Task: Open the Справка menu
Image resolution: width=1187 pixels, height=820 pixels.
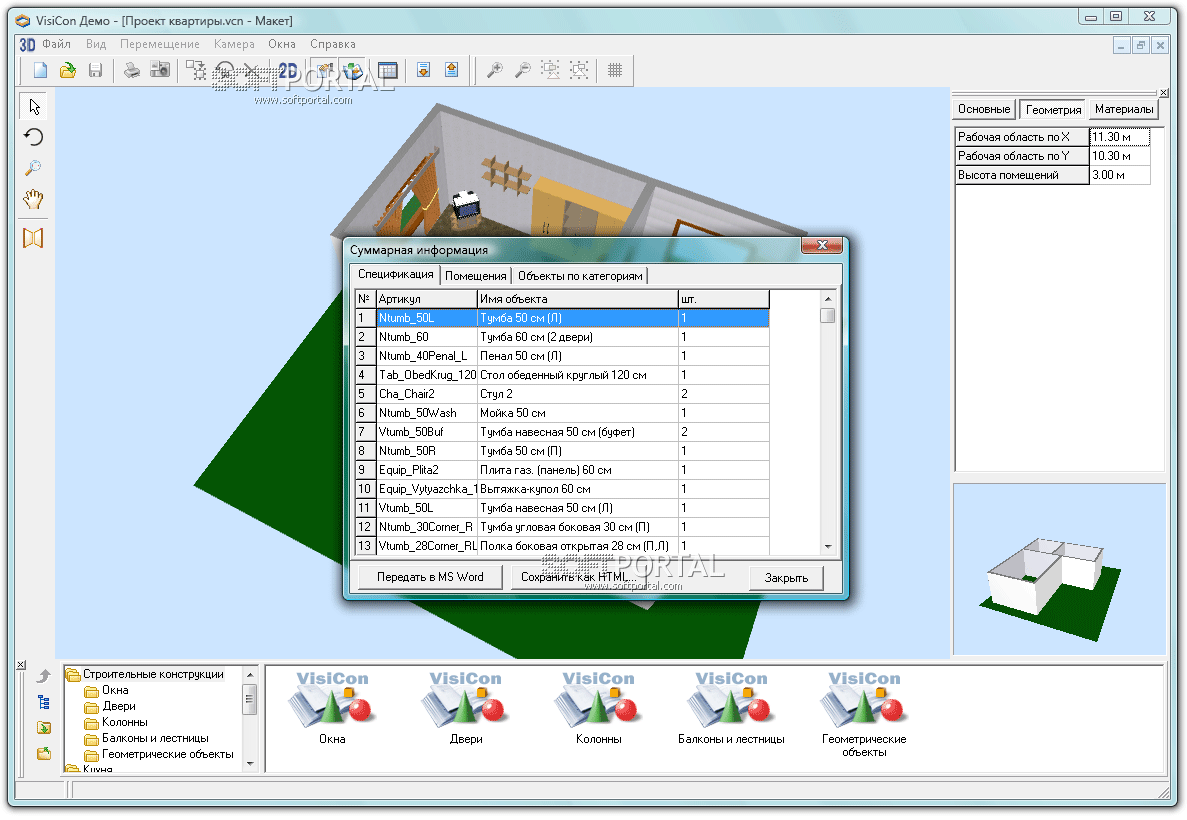Action: pyautogui.click(x=332, y=44)
